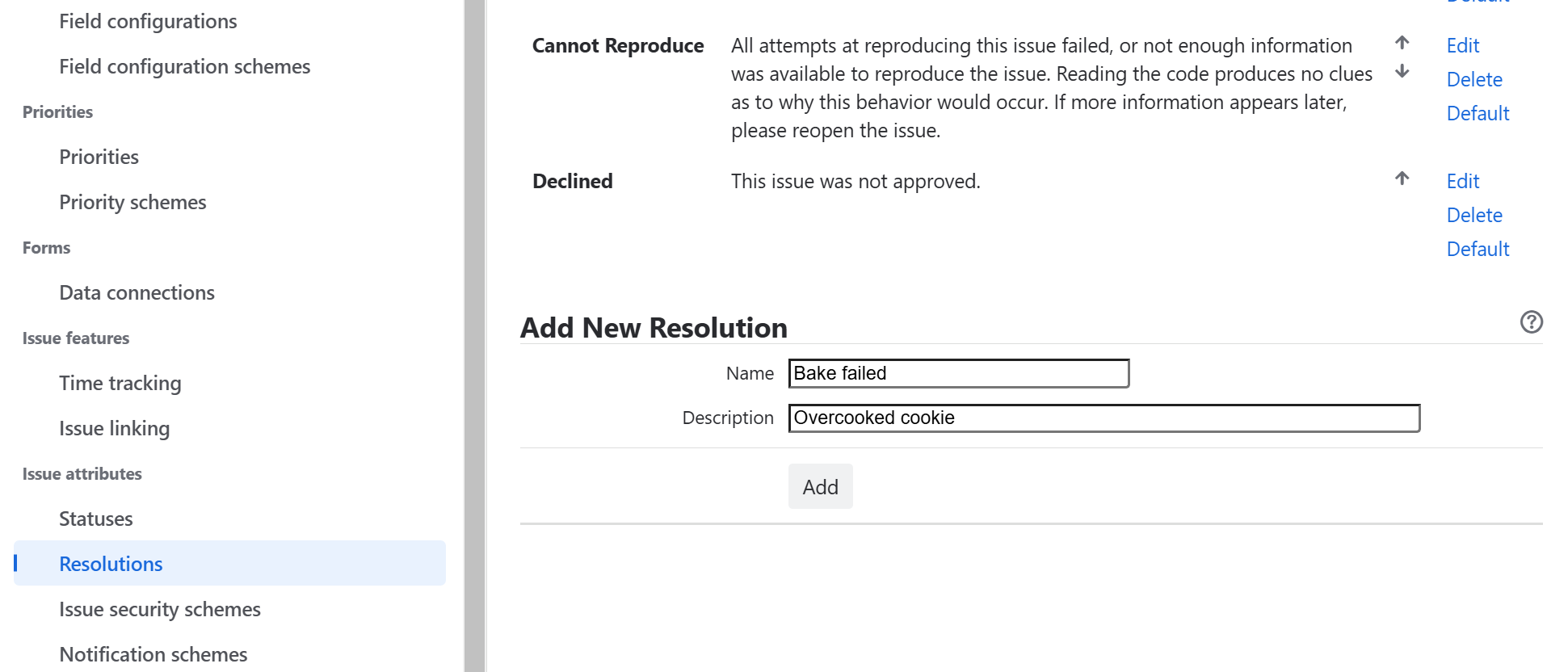1568x672 pixels.
Task: Make Declined the default resolution
Action: coord(1478,249)
